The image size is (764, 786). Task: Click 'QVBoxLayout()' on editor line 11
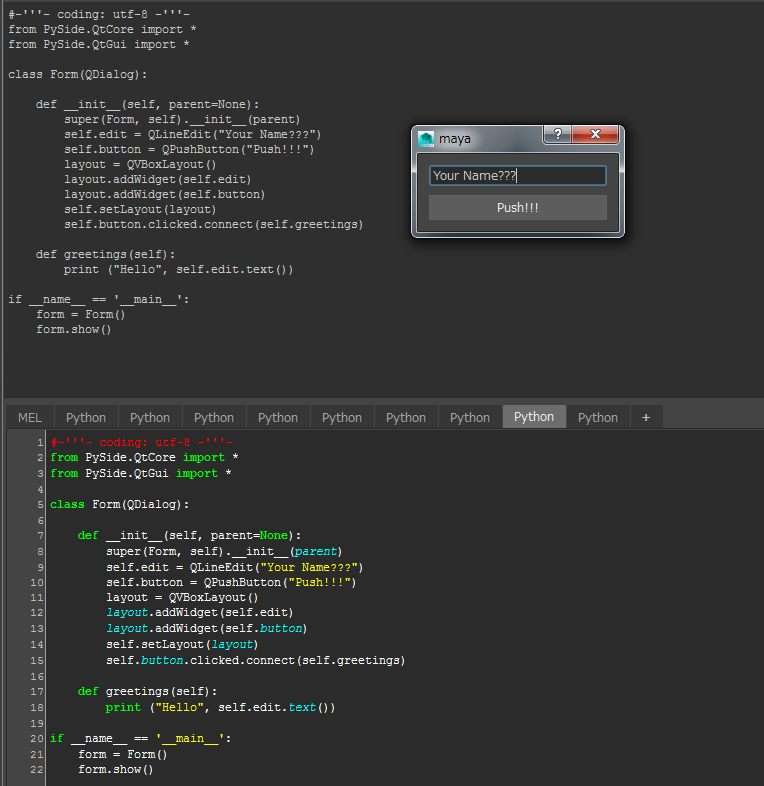tap(213, 598)
